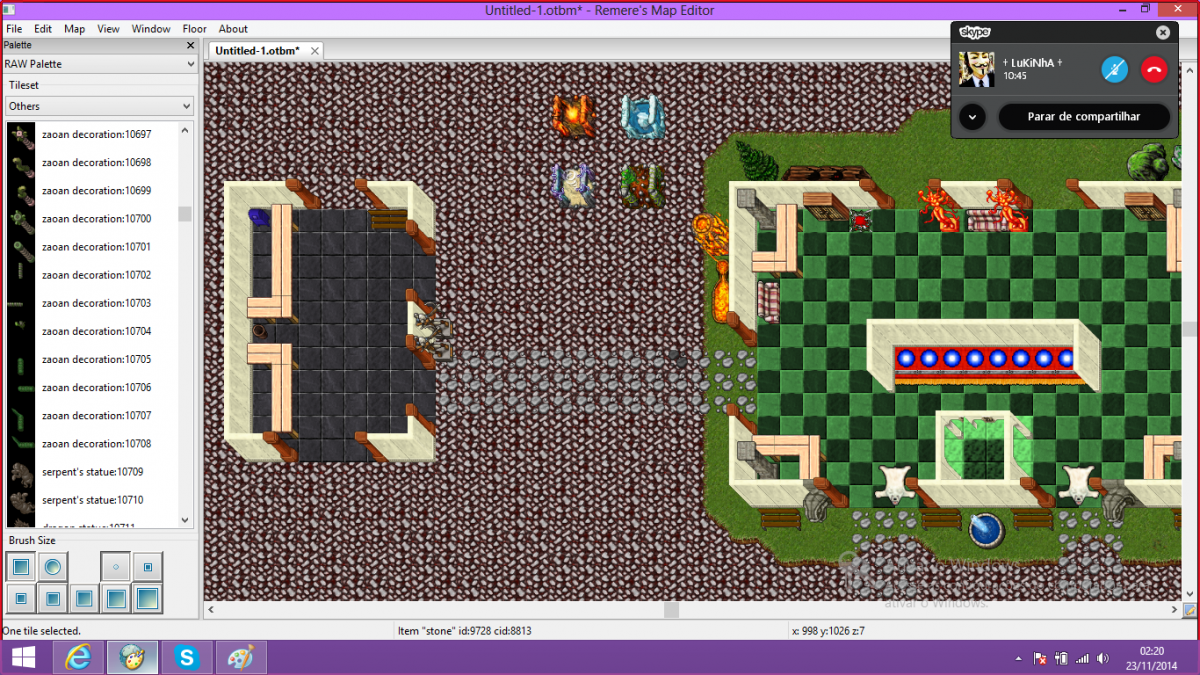Close the Palette panel
The width and height of the screenshot is (1200, 675).
(x=190, y=45)
